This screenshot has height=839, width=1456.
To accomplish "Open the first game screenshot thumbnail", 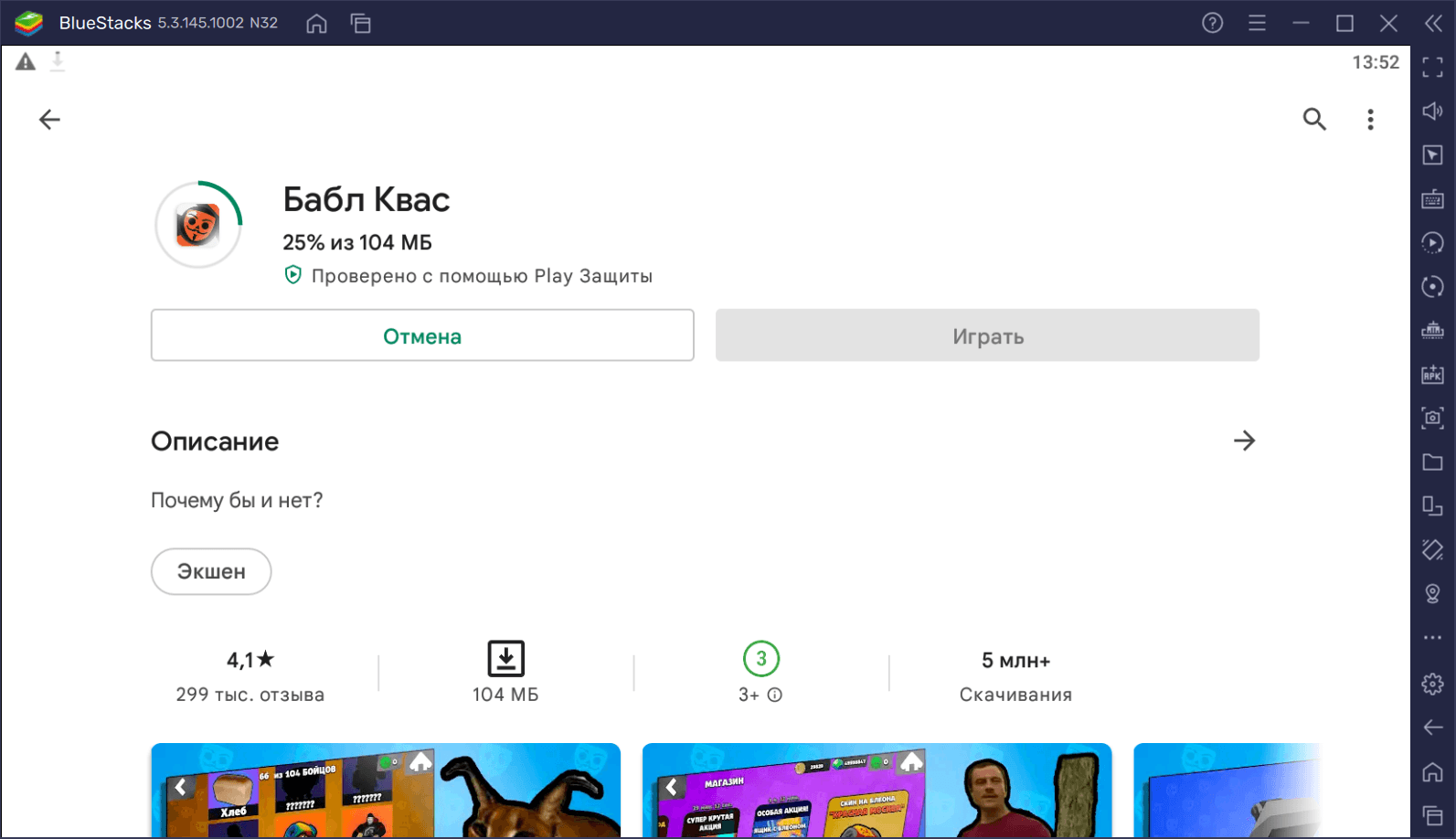I will coord(386,790).
